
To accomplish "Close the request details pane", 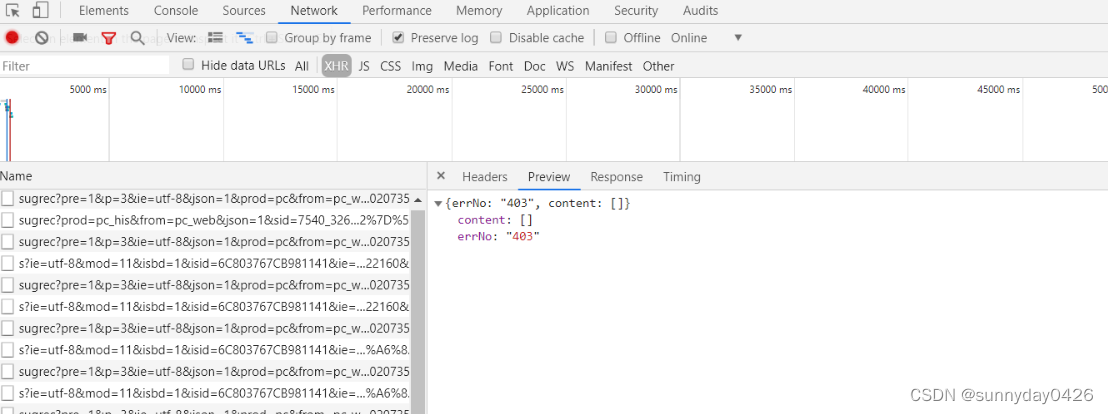I will [x=441, y=176].
